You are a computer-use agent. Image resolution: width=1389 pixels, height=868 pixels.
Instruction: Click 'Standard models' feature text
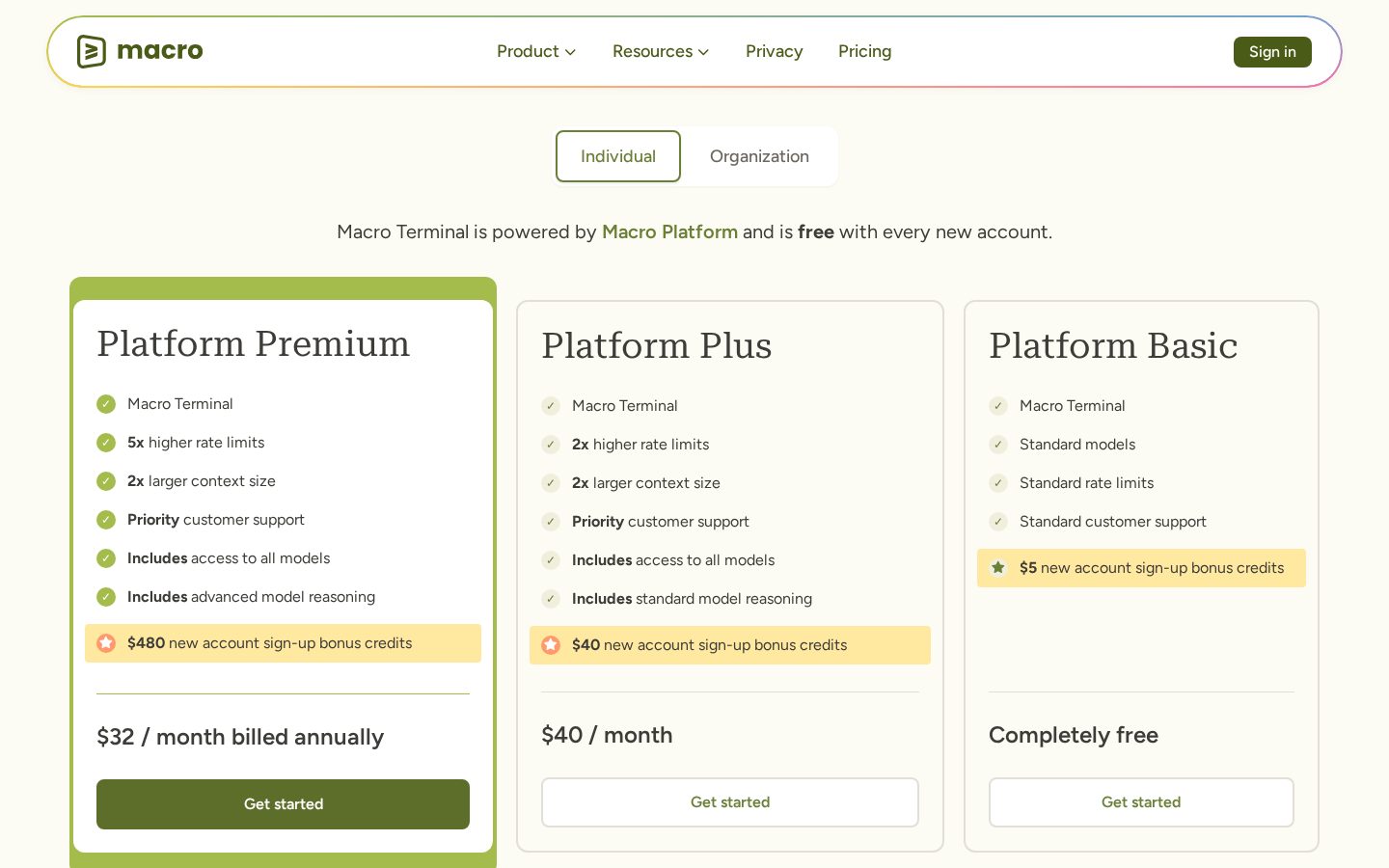[x=1077, y=445]
